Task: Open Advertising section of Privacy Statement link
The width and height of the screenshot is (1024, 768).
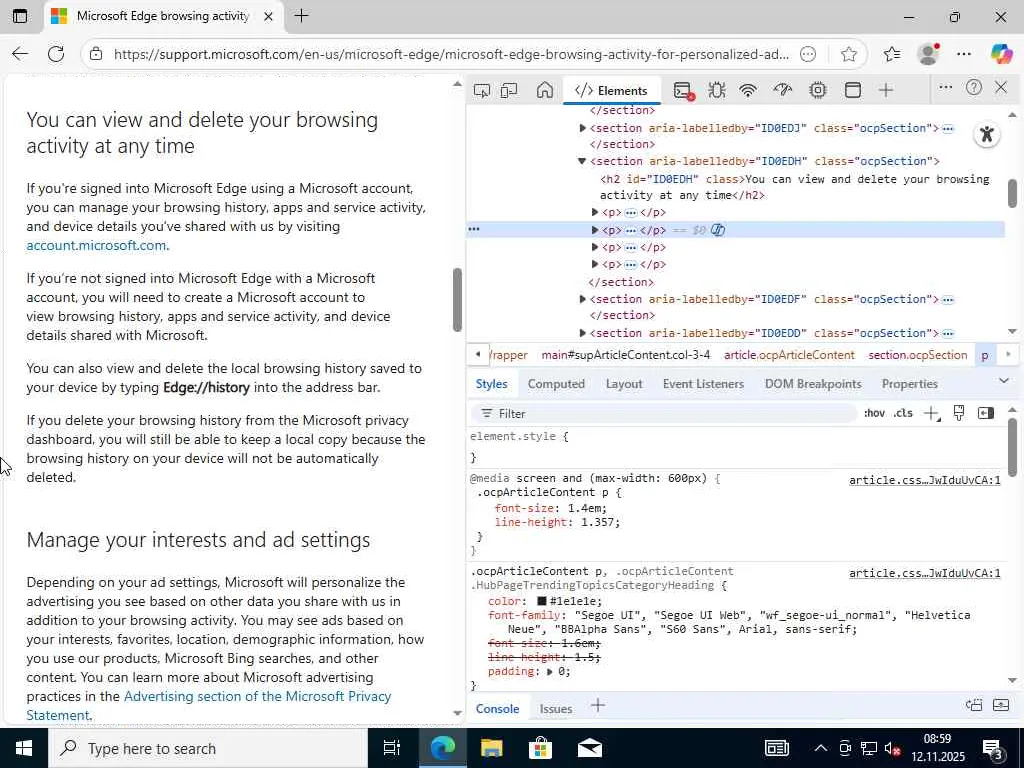Action: pyautogui.click(x=208, y=705)
